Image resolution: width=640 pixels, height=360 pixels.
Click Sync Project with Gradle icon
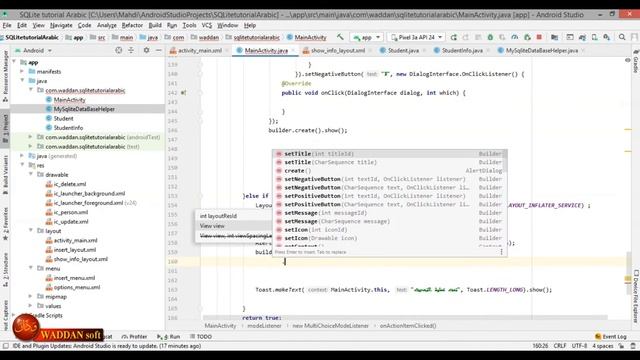pos(582,37)
